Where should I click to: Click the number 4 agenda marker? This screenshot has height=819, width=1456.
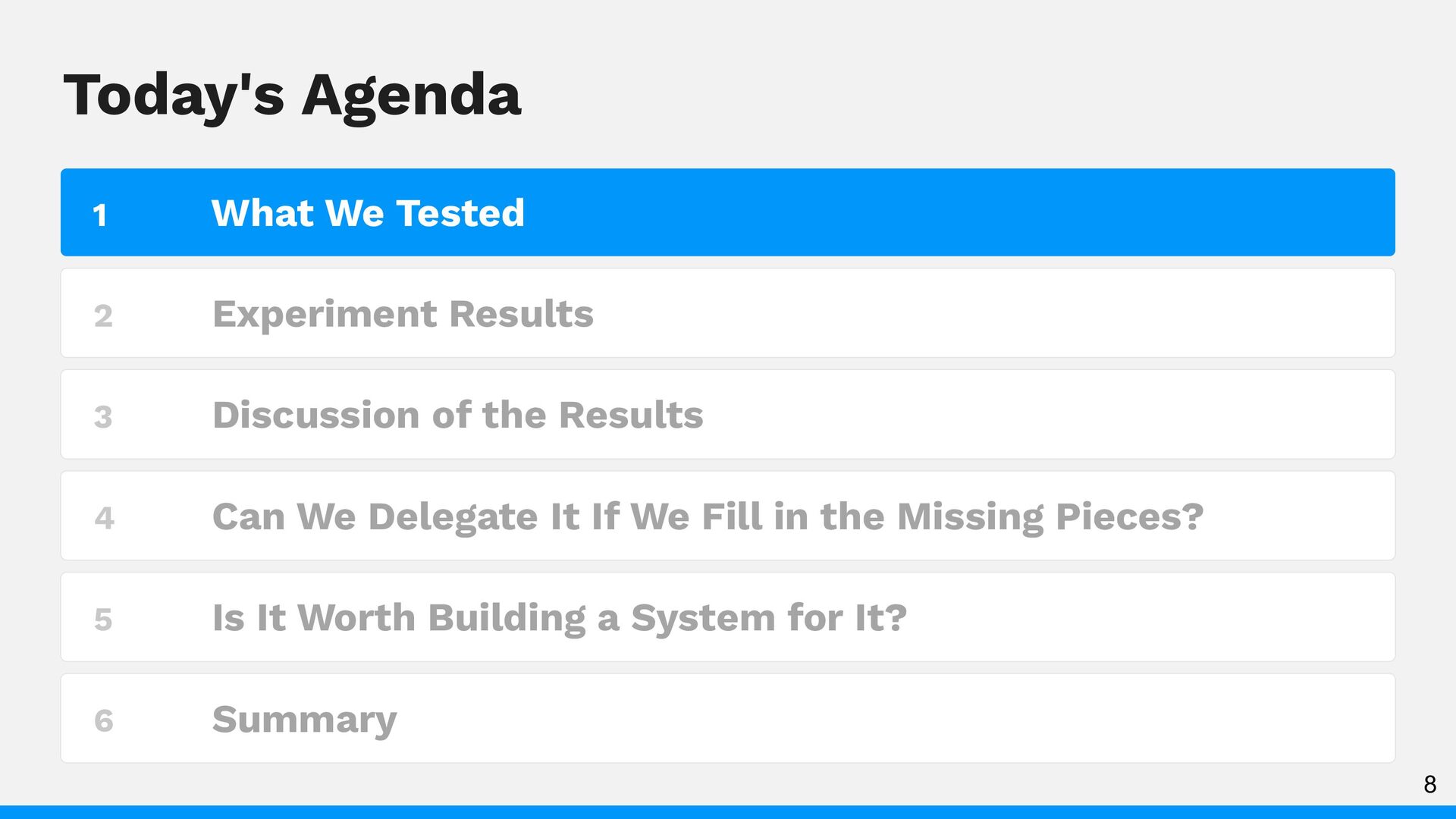tap(104, 519)
